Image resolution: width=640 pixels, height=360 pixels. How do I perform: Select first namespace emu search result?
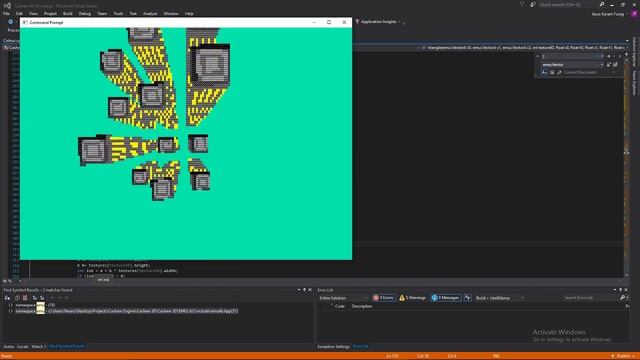coord(35,305)
